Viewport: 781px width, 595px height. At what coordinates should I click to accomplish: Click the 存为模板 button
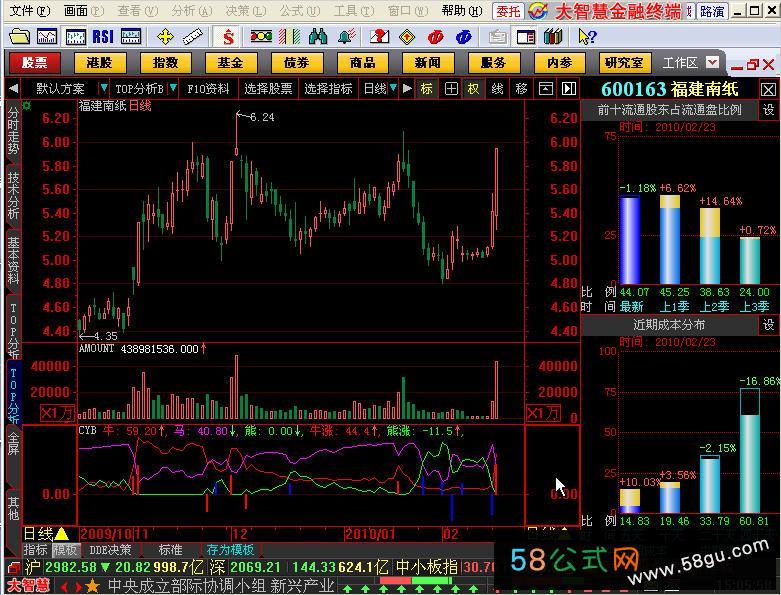(231, 550)
